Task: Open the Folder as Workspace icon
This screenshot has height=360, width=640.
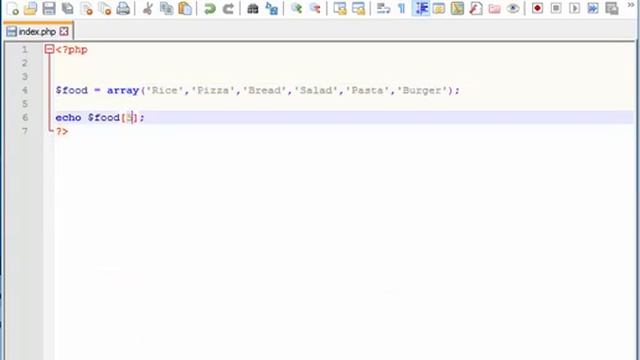Action: click(x=495, y=8)
